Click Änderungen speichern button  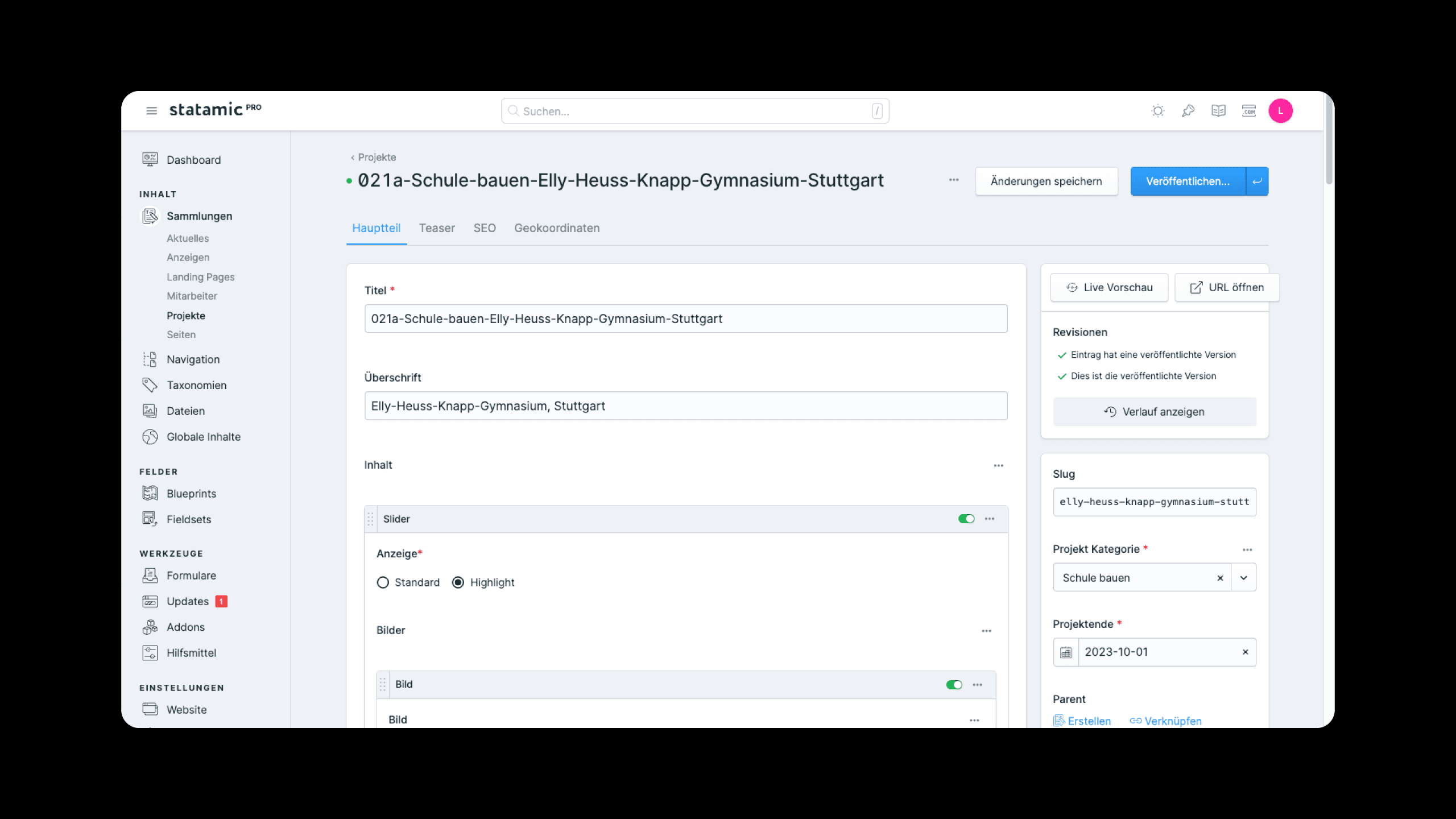tap(1046, 181)
